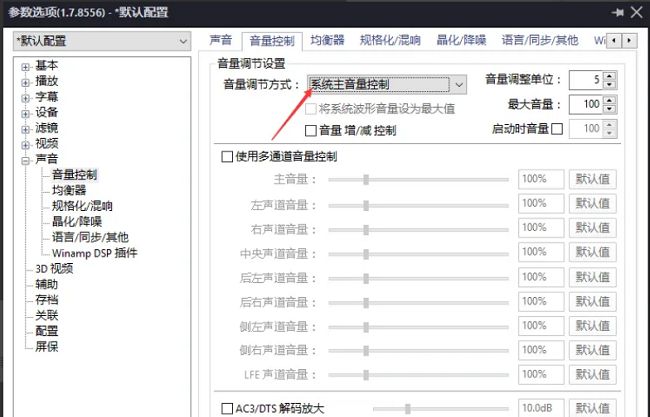Reset AC3/DTS 解码放大 with 默认值 button
Image resolution: width=650 pixels, height=417 pixels.
[592, 408]
